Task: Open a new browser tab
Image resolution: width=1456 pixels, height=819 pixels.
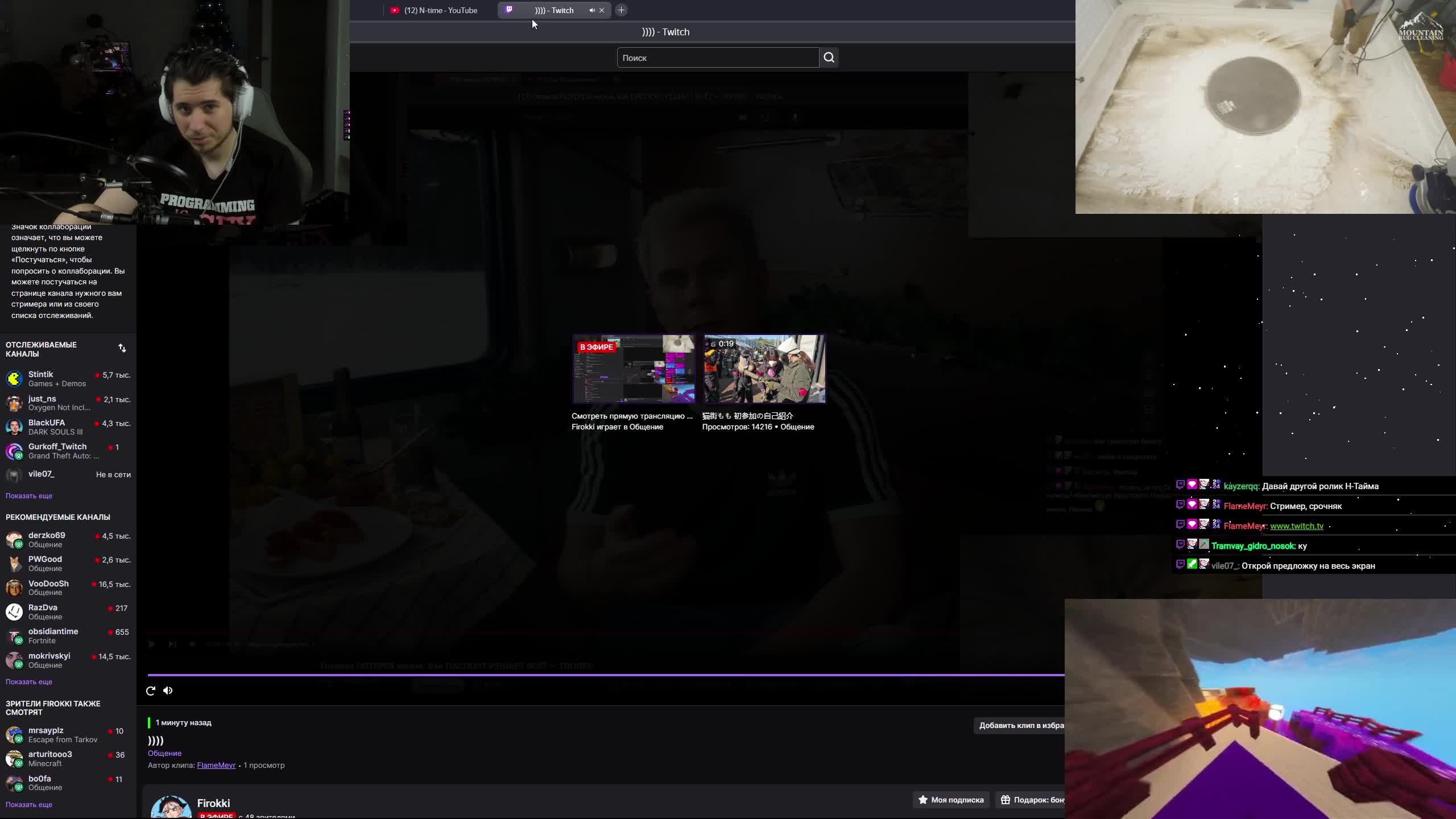Action: 621,10
